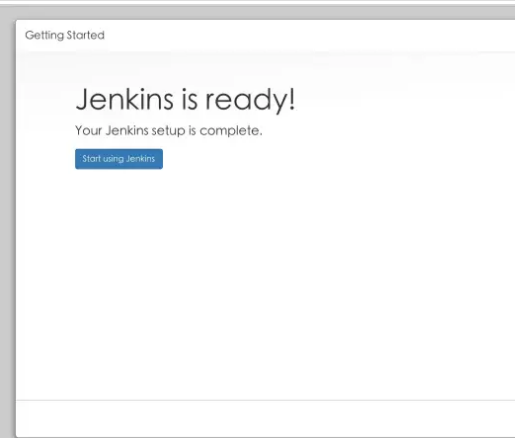
Task: Click the blank white area below the button
Action: coord(266,283)
